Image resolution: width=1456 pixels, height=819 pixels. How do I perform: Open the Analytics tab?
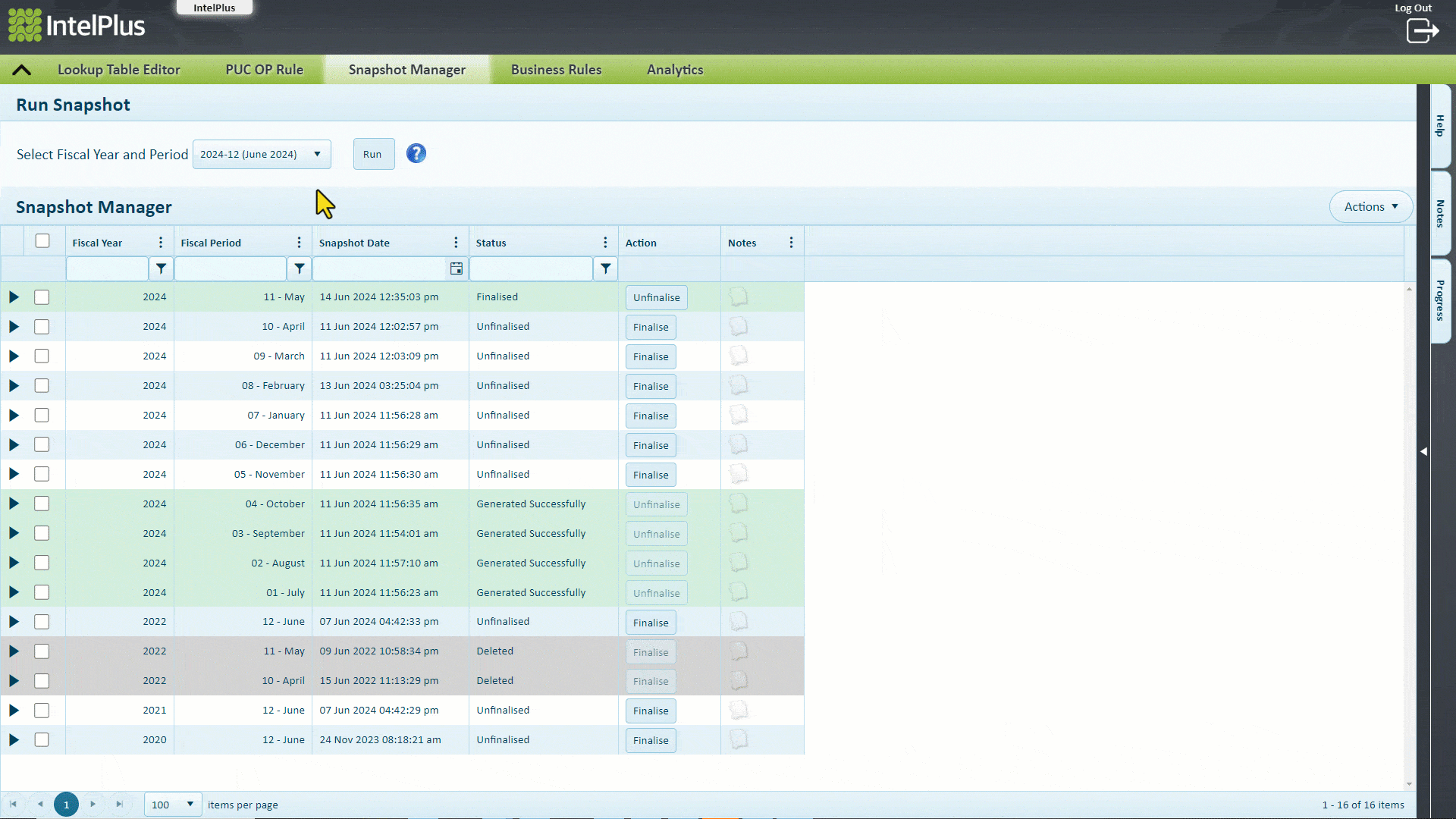674,70
